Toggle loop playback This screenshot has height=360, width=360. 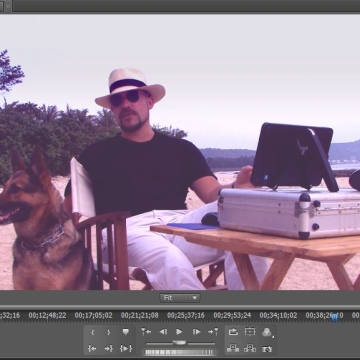point(233,332)
